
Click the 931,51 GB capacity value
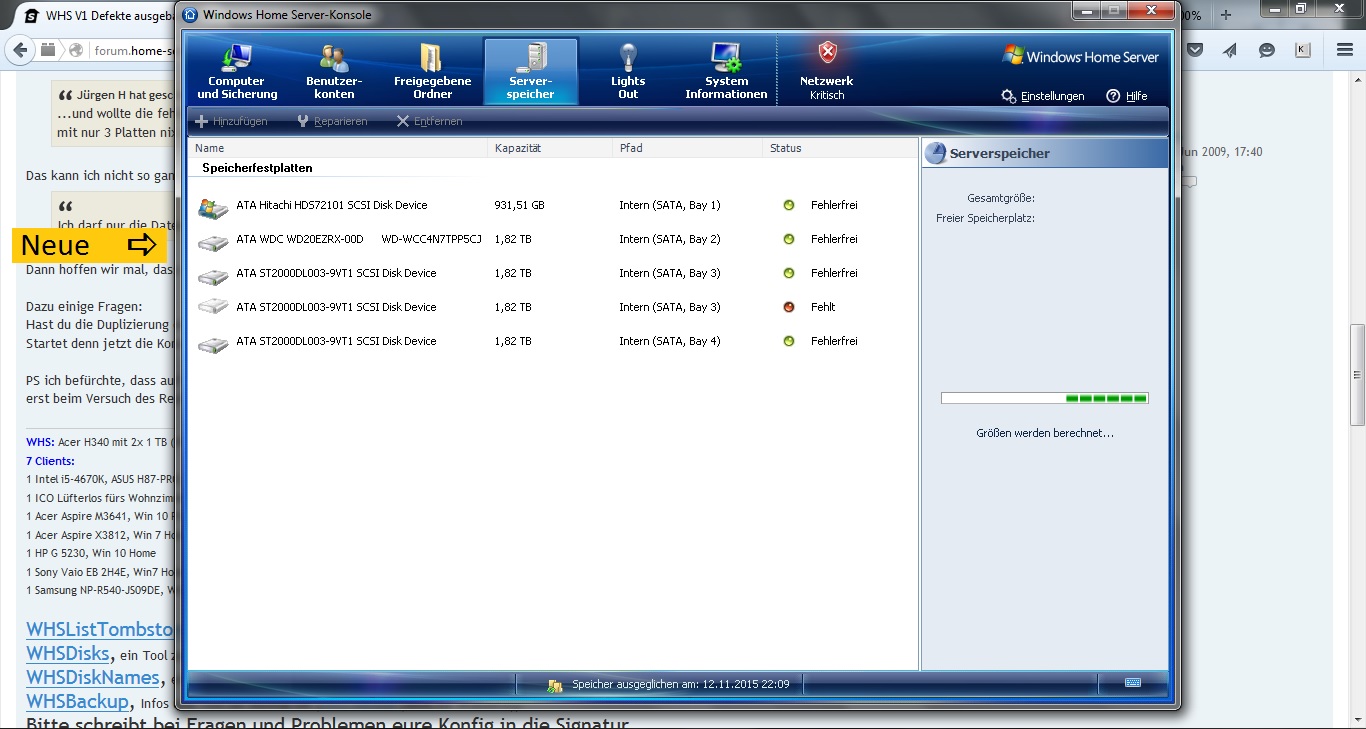[x=519, y=205]
